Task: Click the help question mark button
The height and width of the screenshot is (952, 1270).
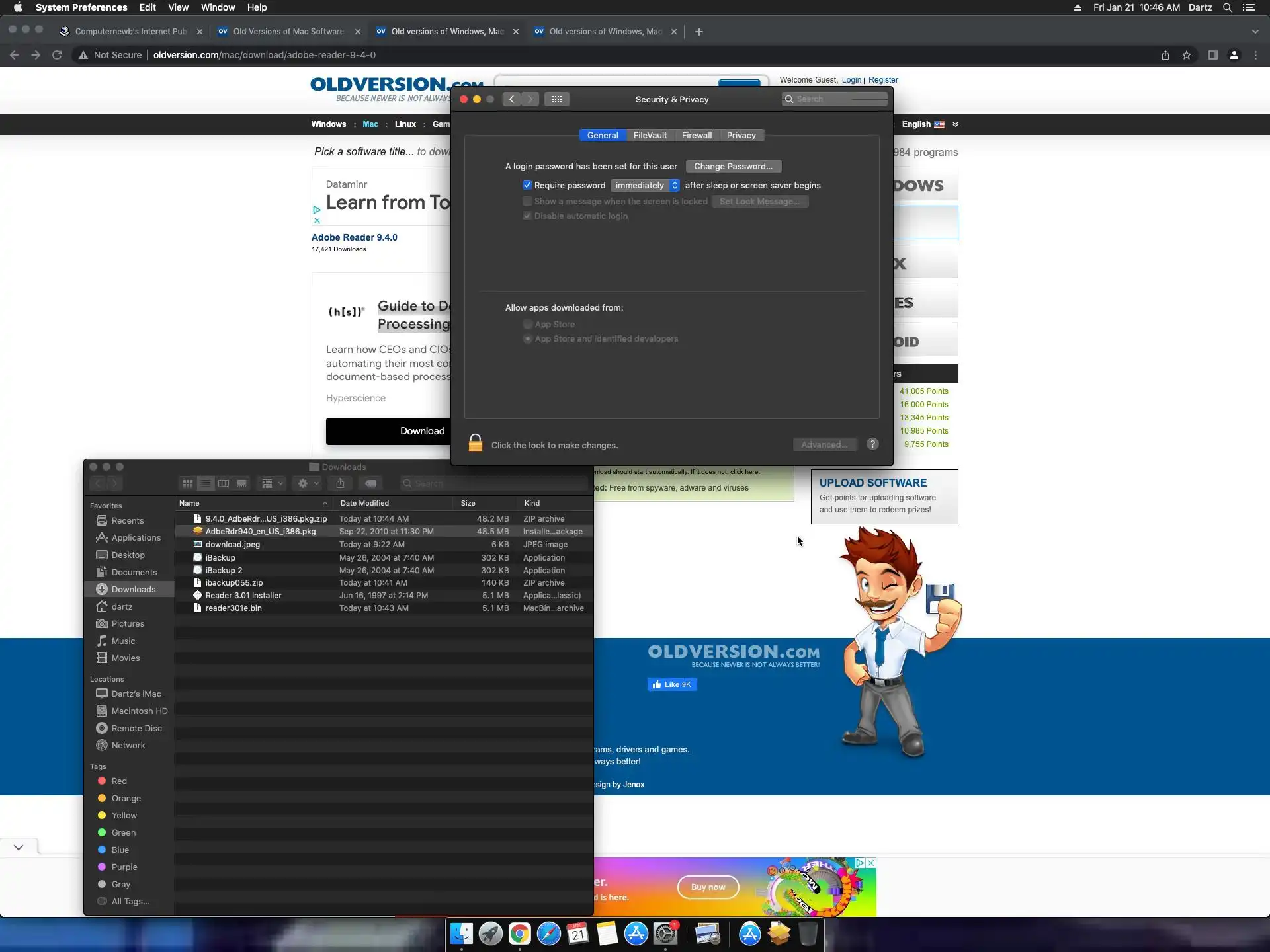Action: 872,444
